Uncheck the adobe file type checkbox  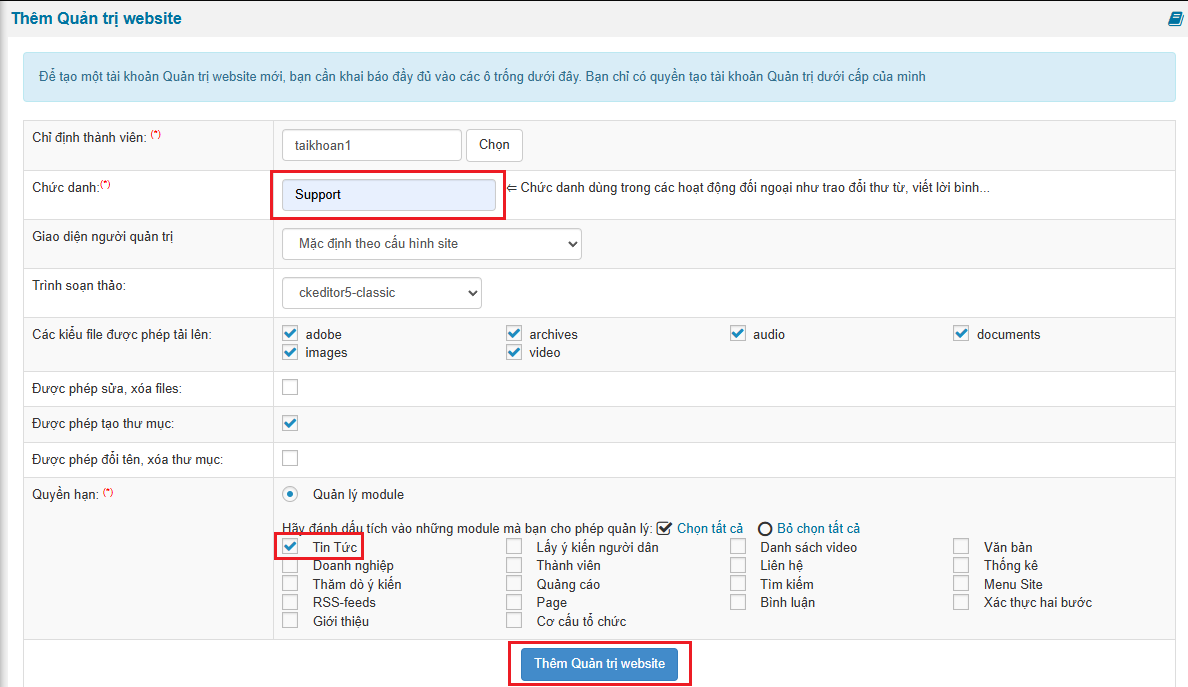tap(290, 334)
